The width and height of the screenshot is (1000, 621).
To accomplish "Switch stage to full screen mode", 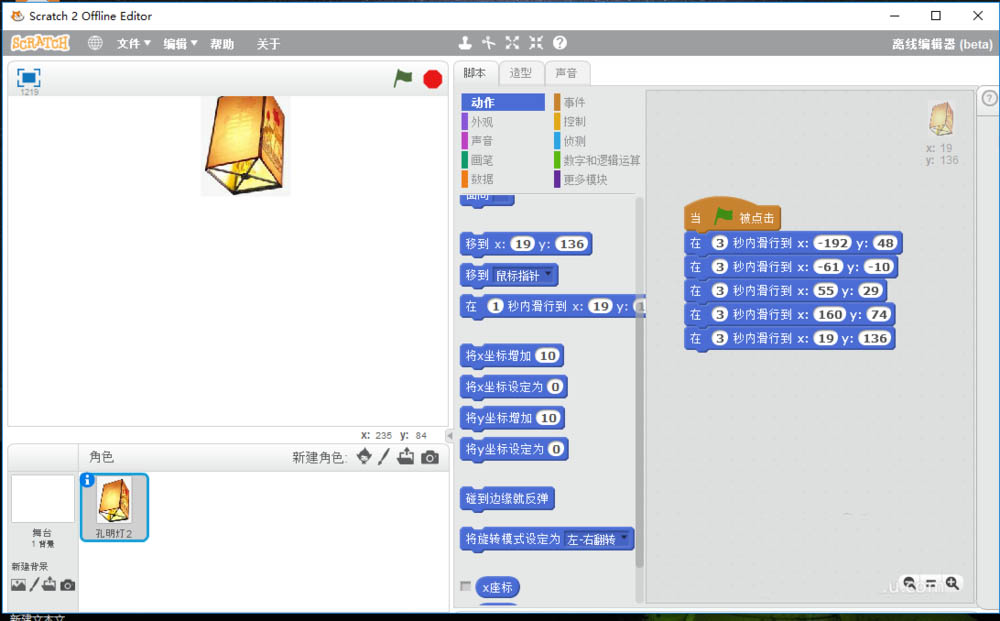I will tap(29, 78).
